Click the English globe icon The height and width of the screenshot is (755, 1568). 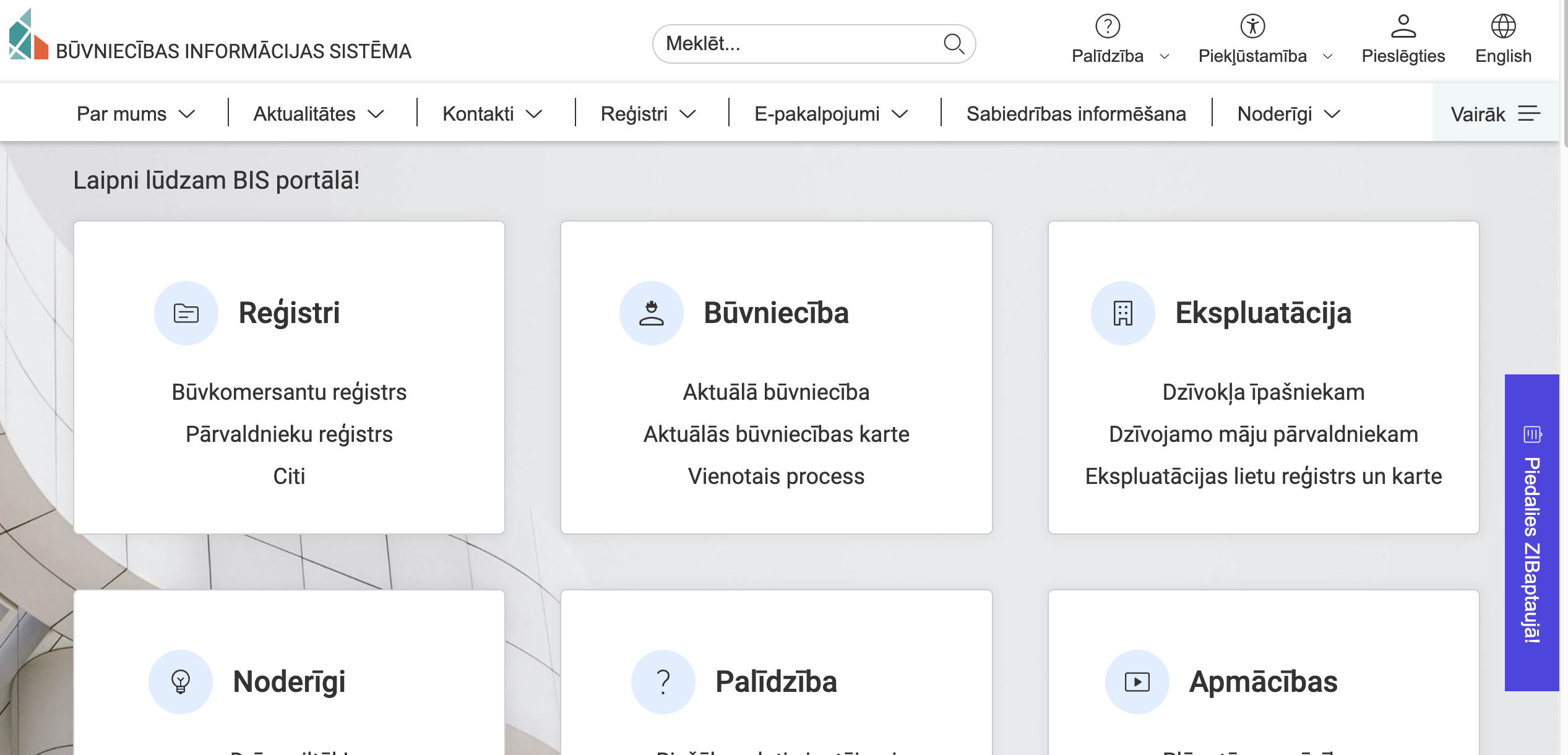(1503, 26)
